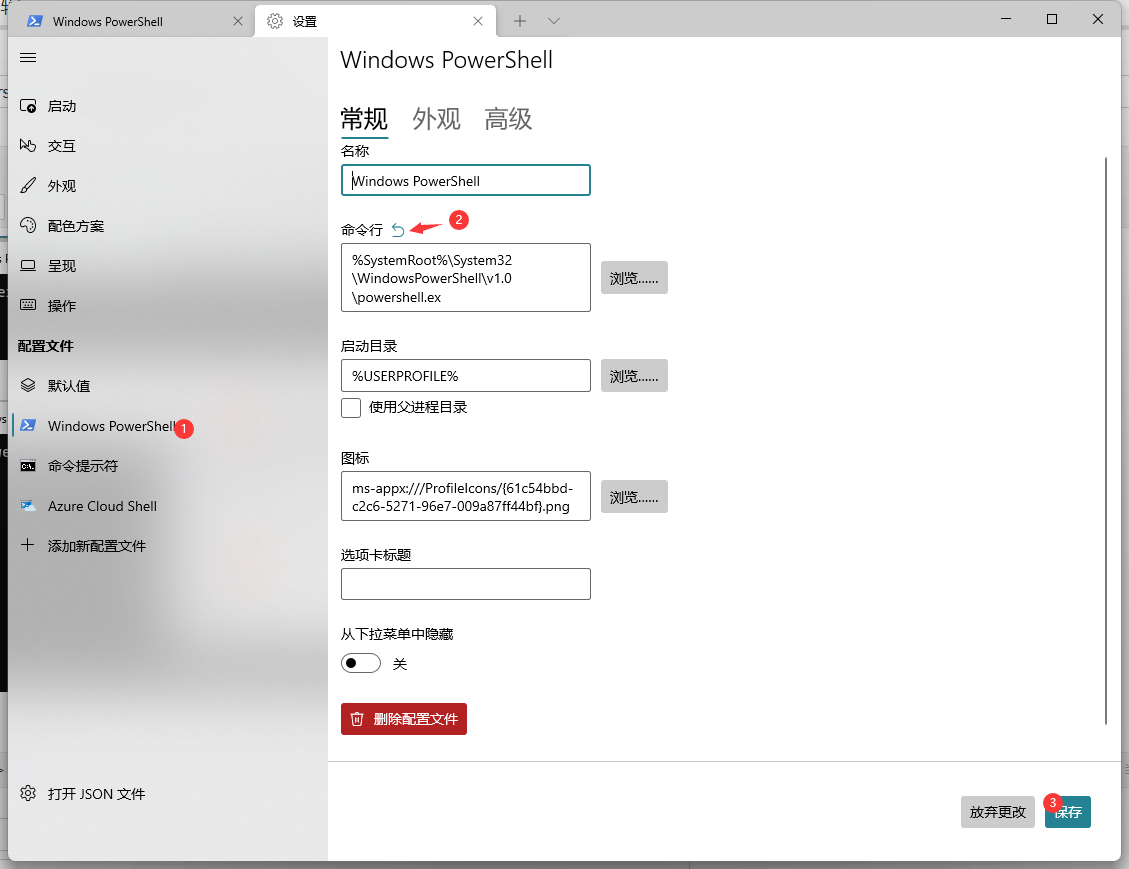Click the 命令提示符 cmd icon
The image size is (1129, 869).
[x=28, y=466]
